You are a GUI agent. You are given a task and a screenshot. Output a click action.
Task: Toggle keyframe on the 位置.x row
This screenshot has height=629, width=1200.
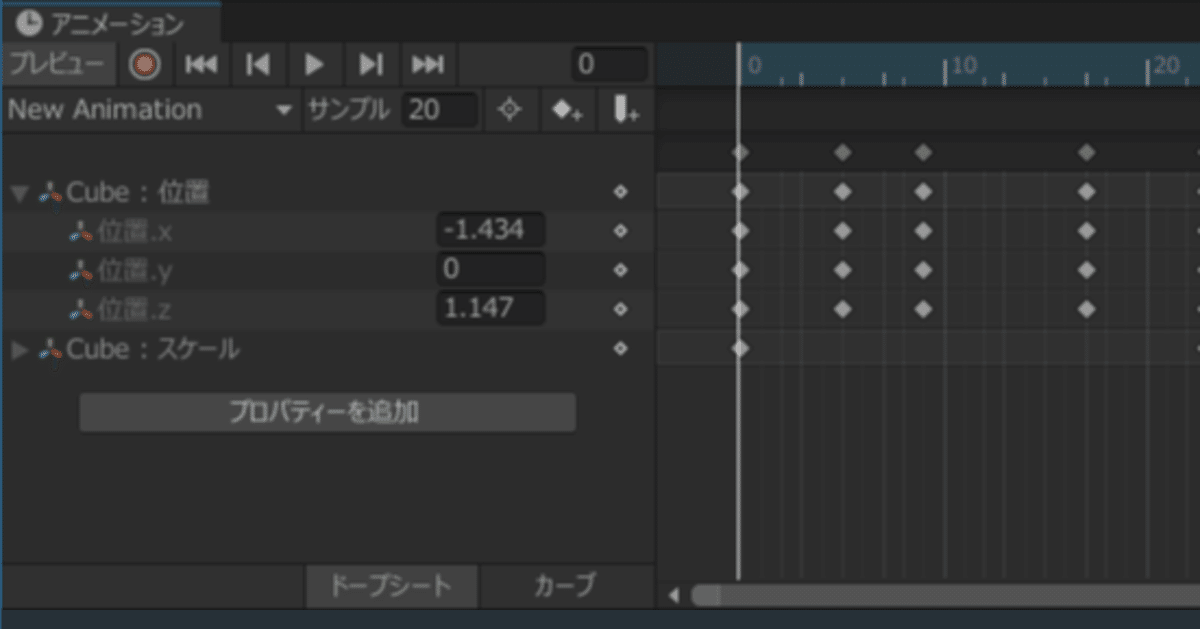(x=620, y=231)
